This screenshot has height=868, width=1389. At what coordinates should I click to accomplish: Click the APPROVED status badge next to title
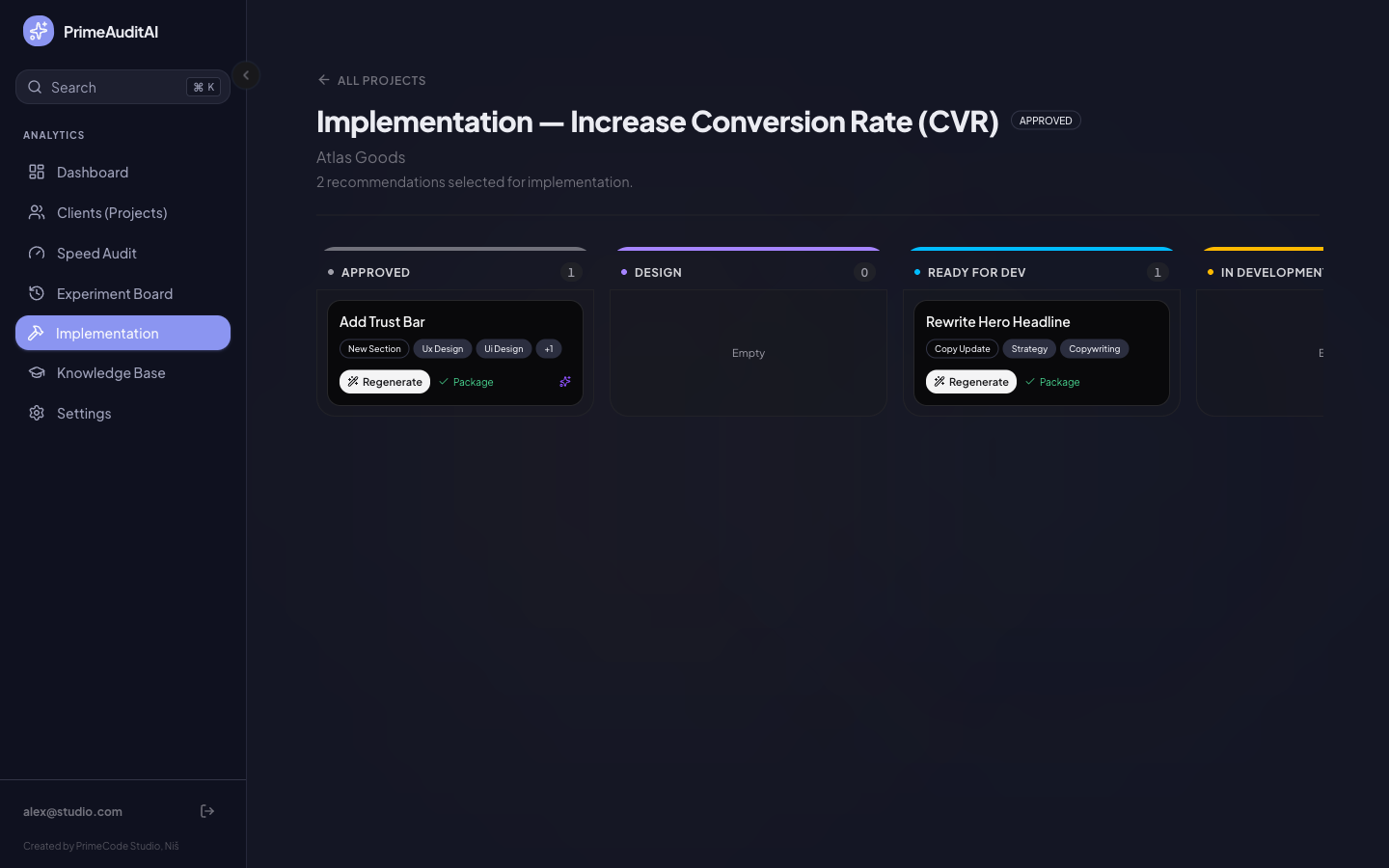tap(1046, 121)
